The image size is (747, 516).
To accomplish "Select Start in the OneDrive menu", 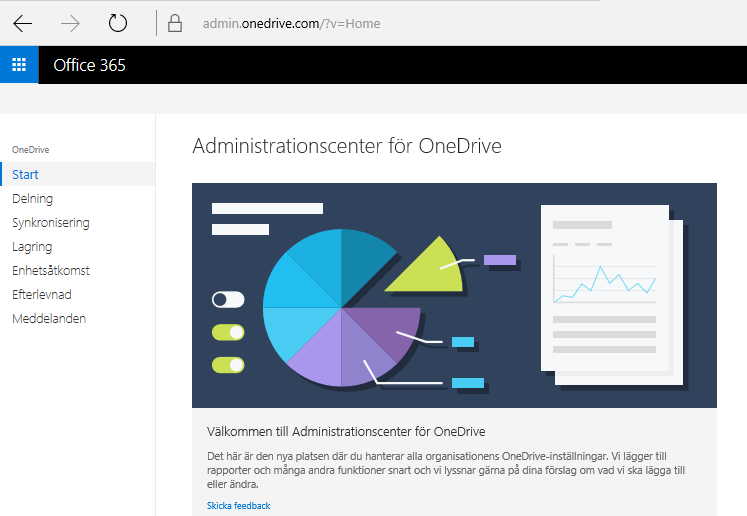I will [78, 174].
